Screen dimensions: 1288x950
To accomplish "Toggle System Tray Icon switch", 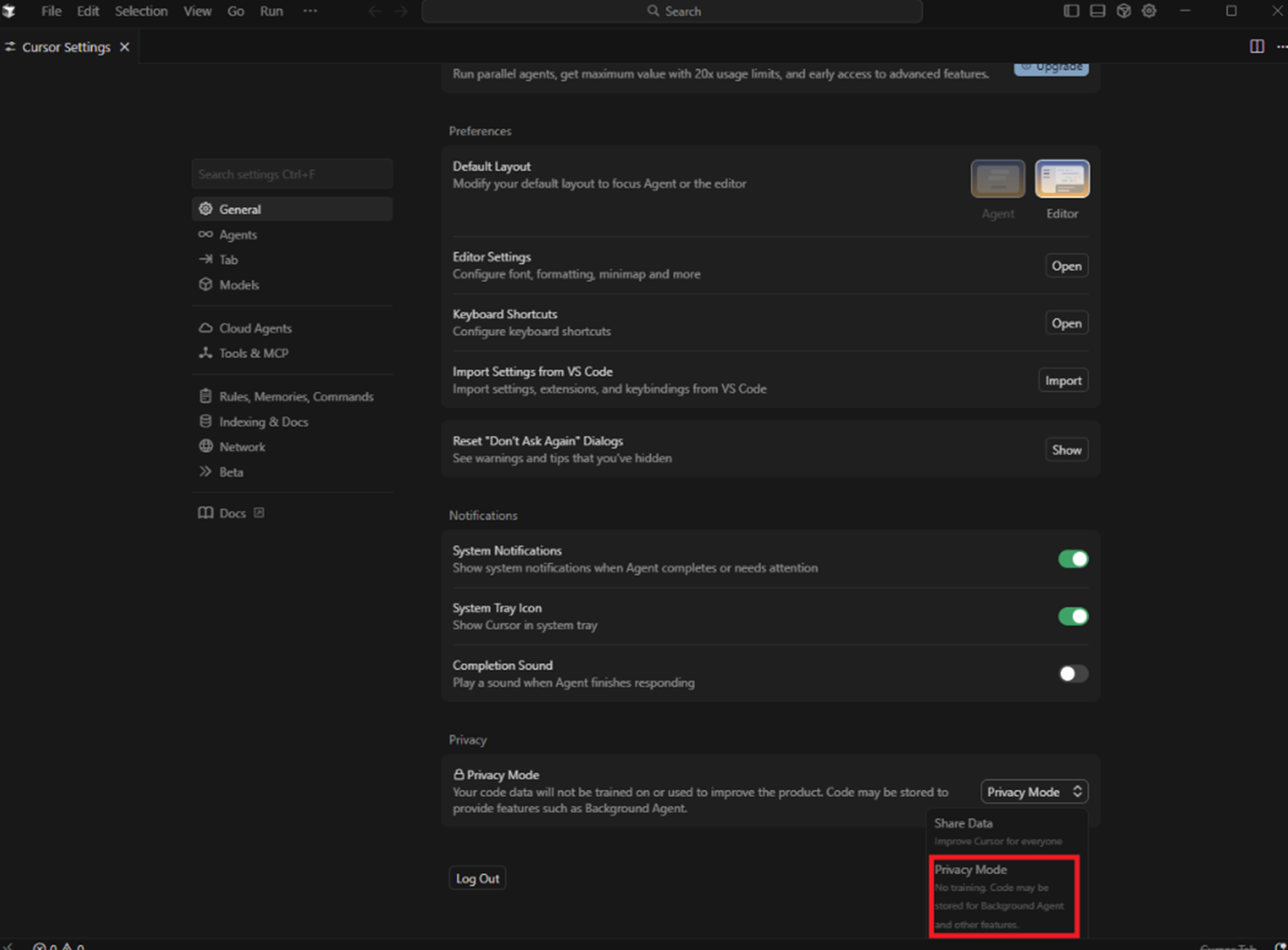I will click(x=1073, y=616).
